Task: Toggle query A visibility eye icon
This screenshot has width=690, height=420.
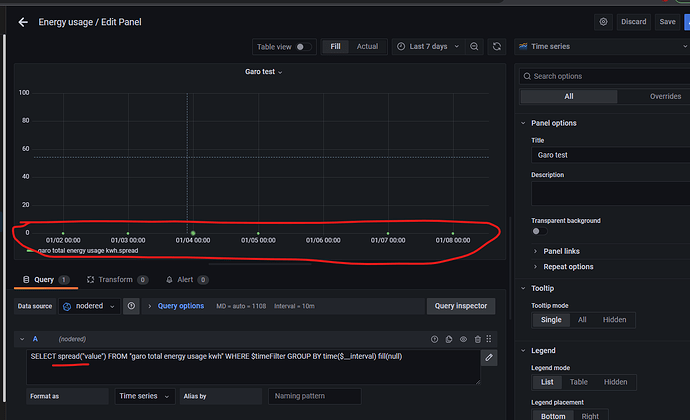Action: click(x=463, y=339)
